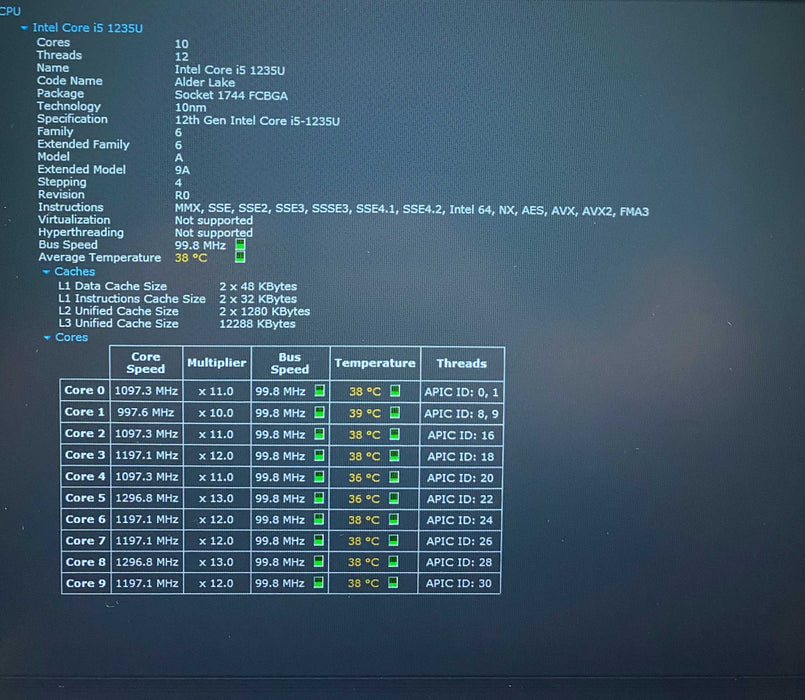Click the APIC ID: 28 cell

[x=459, y=562]
